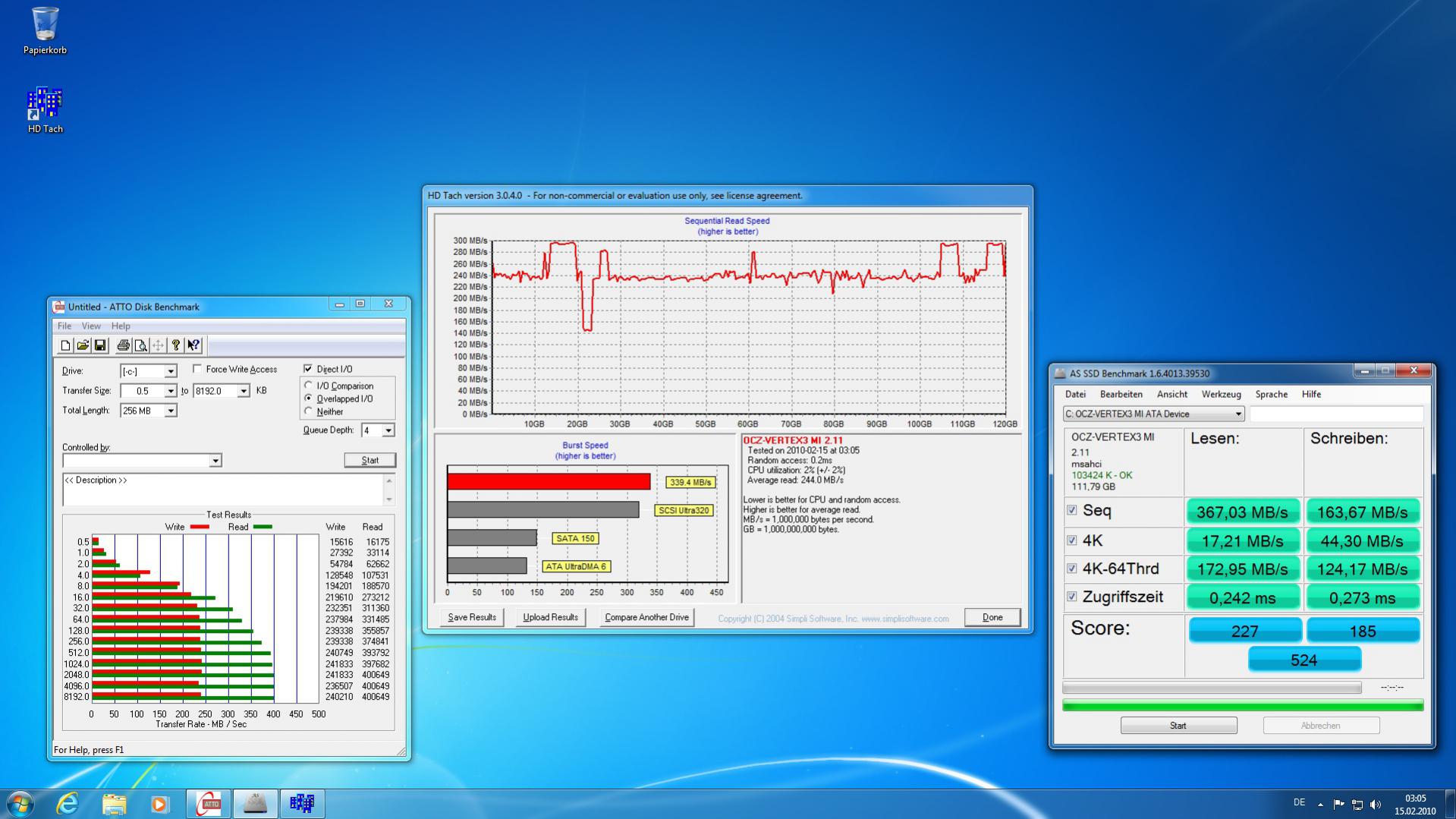Screen dimensions: 1456x819
Task: Open the Action Center flag tray icon
Action: pyautogui.click(x=1338, y=804)
